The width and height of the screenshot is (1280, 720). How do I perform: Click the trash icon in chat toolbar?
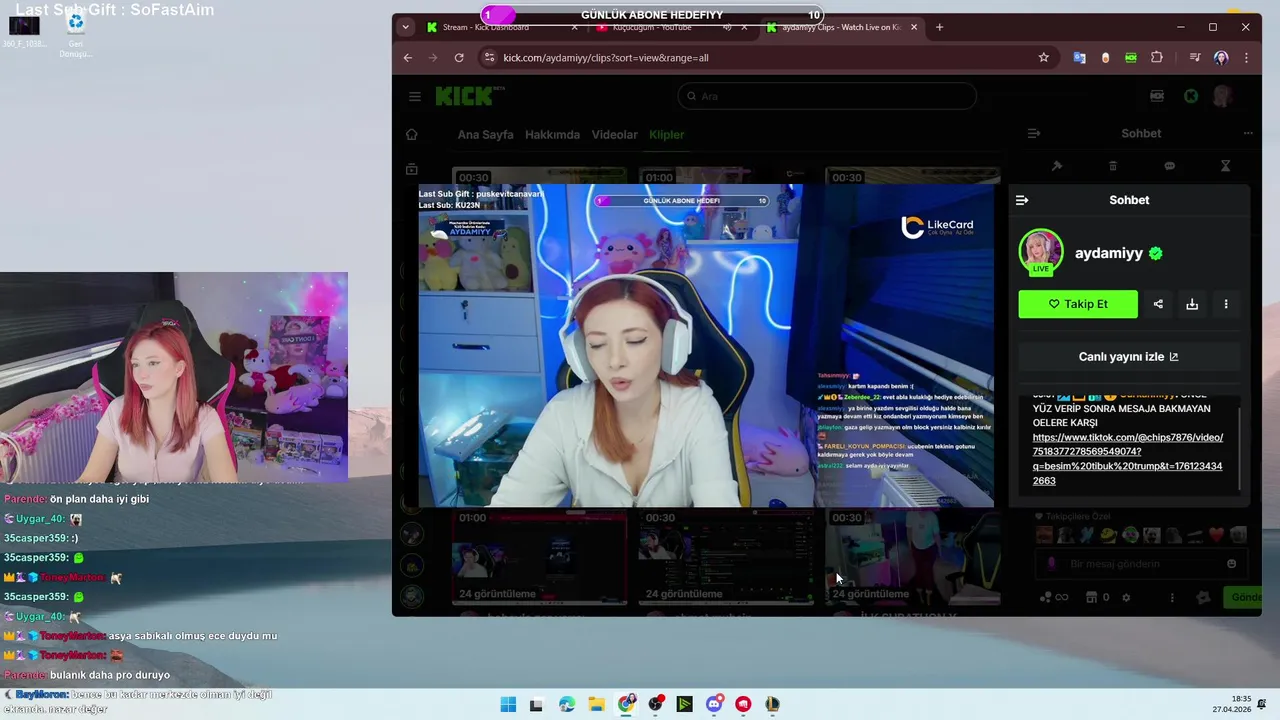(x=1113, y=166)
